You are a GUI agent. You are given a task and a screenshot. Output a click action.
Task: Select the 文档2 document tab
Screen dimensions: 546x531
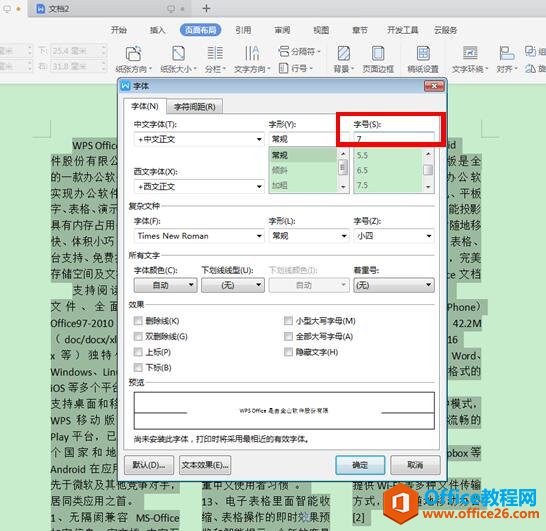111,9
